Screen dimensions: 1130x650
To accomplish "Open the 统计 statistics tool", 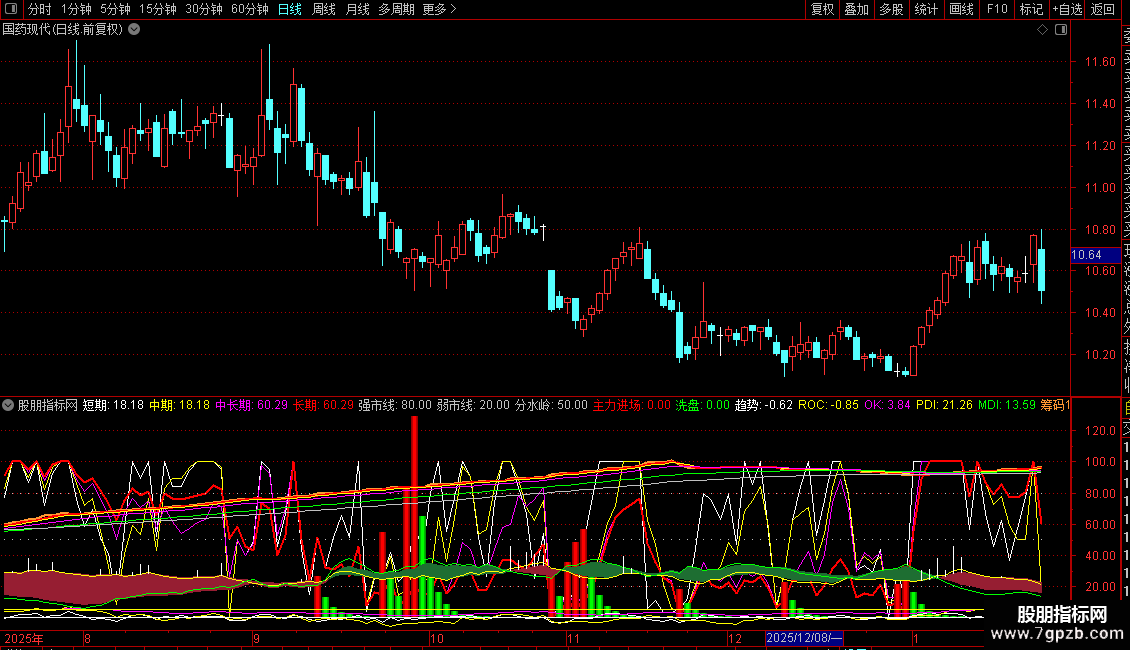I will tap(926, 9).
